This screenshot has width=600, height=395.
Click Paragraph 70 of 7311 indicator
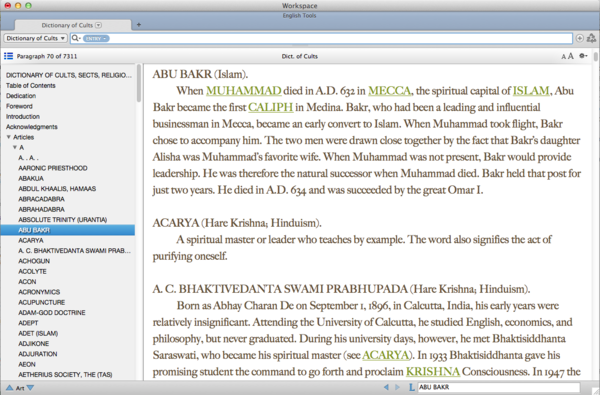(x=47, y=56)
